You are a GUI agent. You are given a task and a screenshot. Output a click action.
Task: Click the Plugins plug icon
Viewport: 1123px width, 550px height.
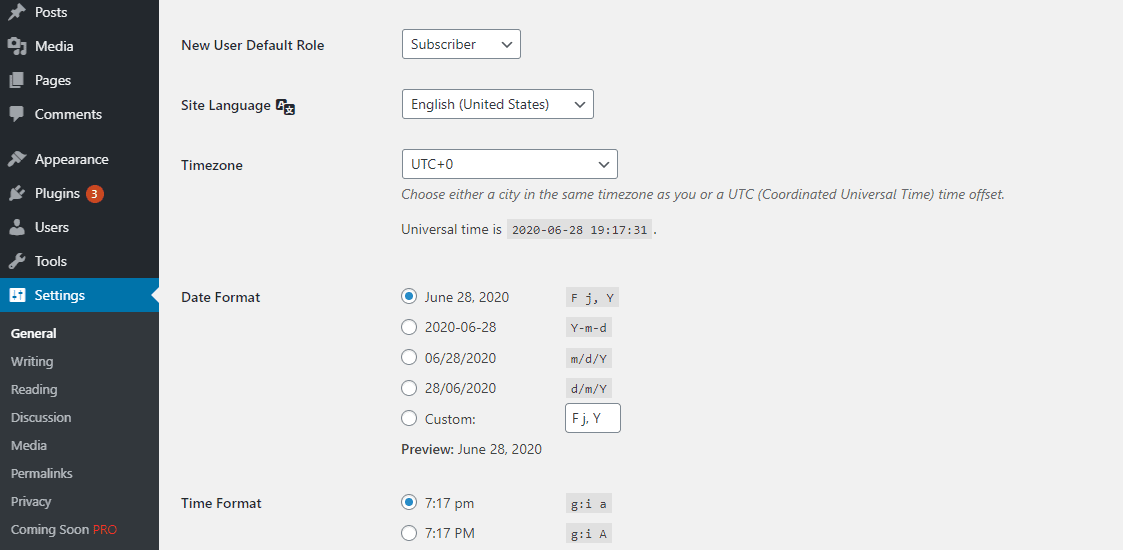pos(17,193)
